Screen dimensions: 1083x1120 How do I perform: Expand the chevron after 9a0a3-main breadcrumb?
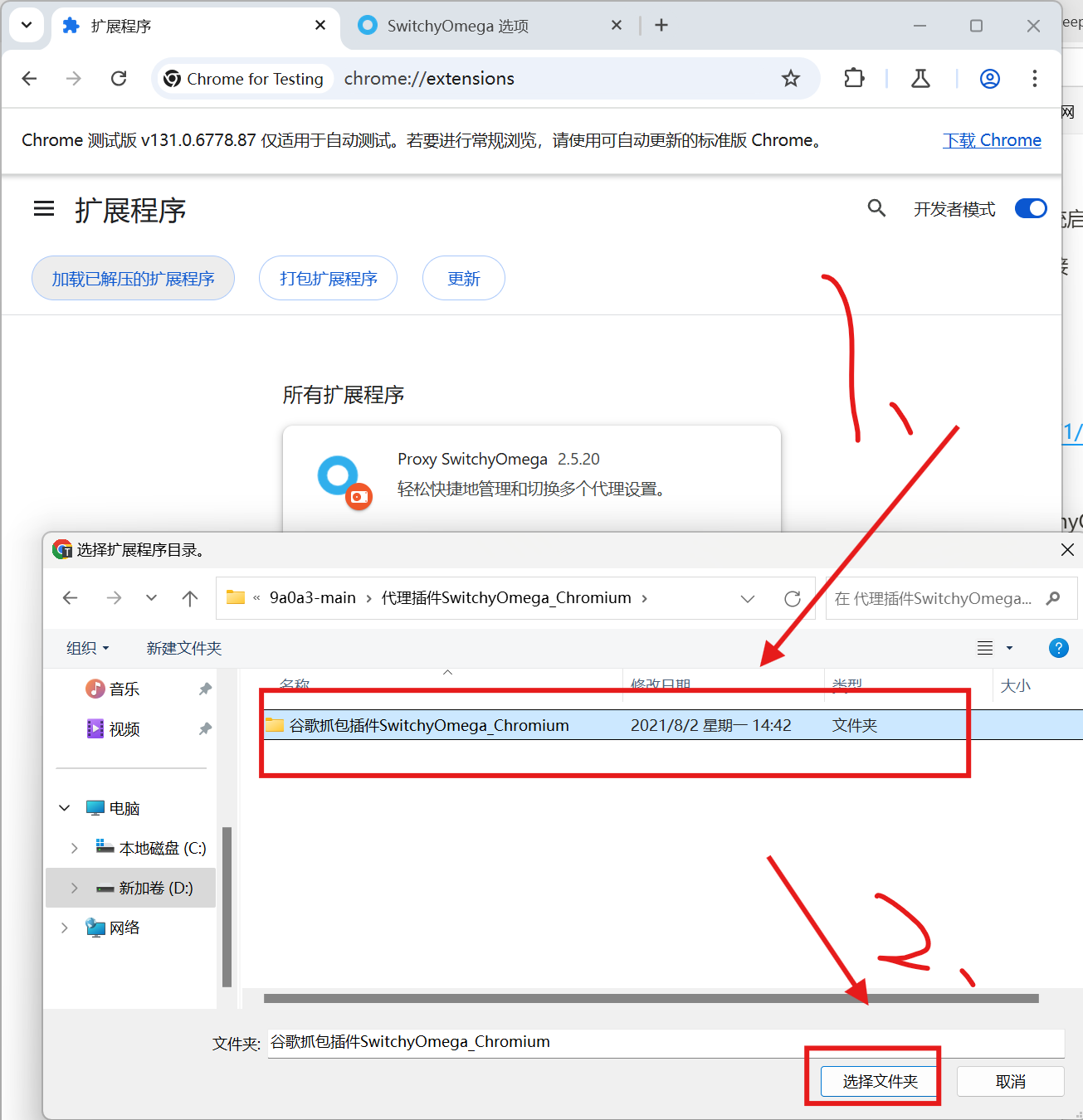coord(368,598)
